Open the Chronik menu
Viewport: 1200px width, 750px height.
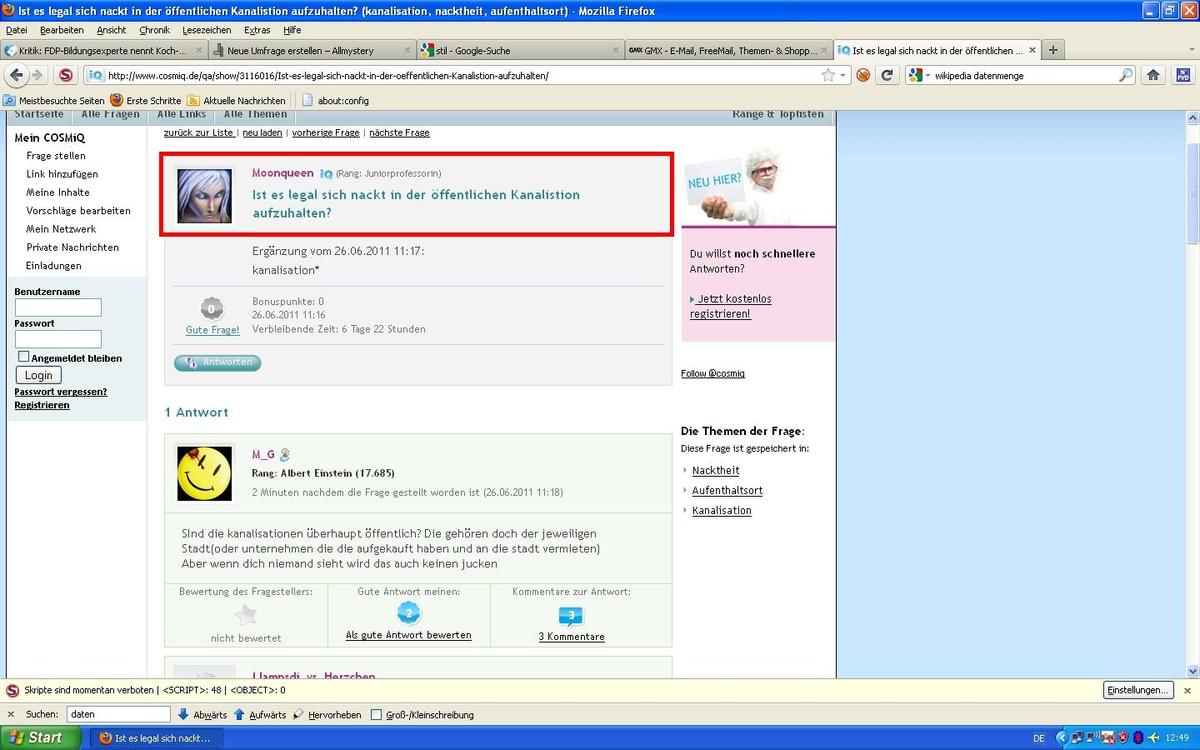click(x=154, y=30)
